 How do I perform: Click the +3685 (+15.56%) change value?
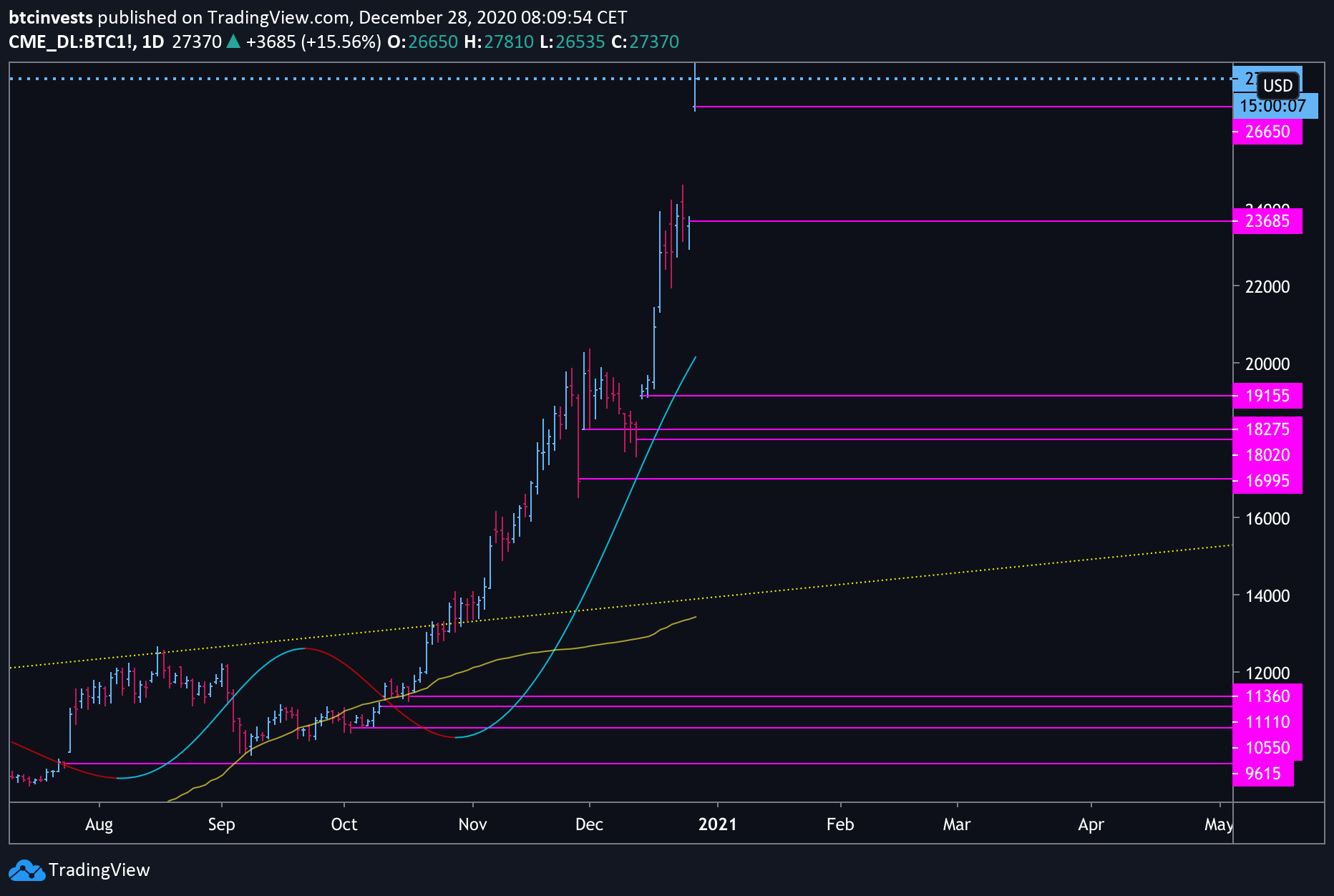313,42
